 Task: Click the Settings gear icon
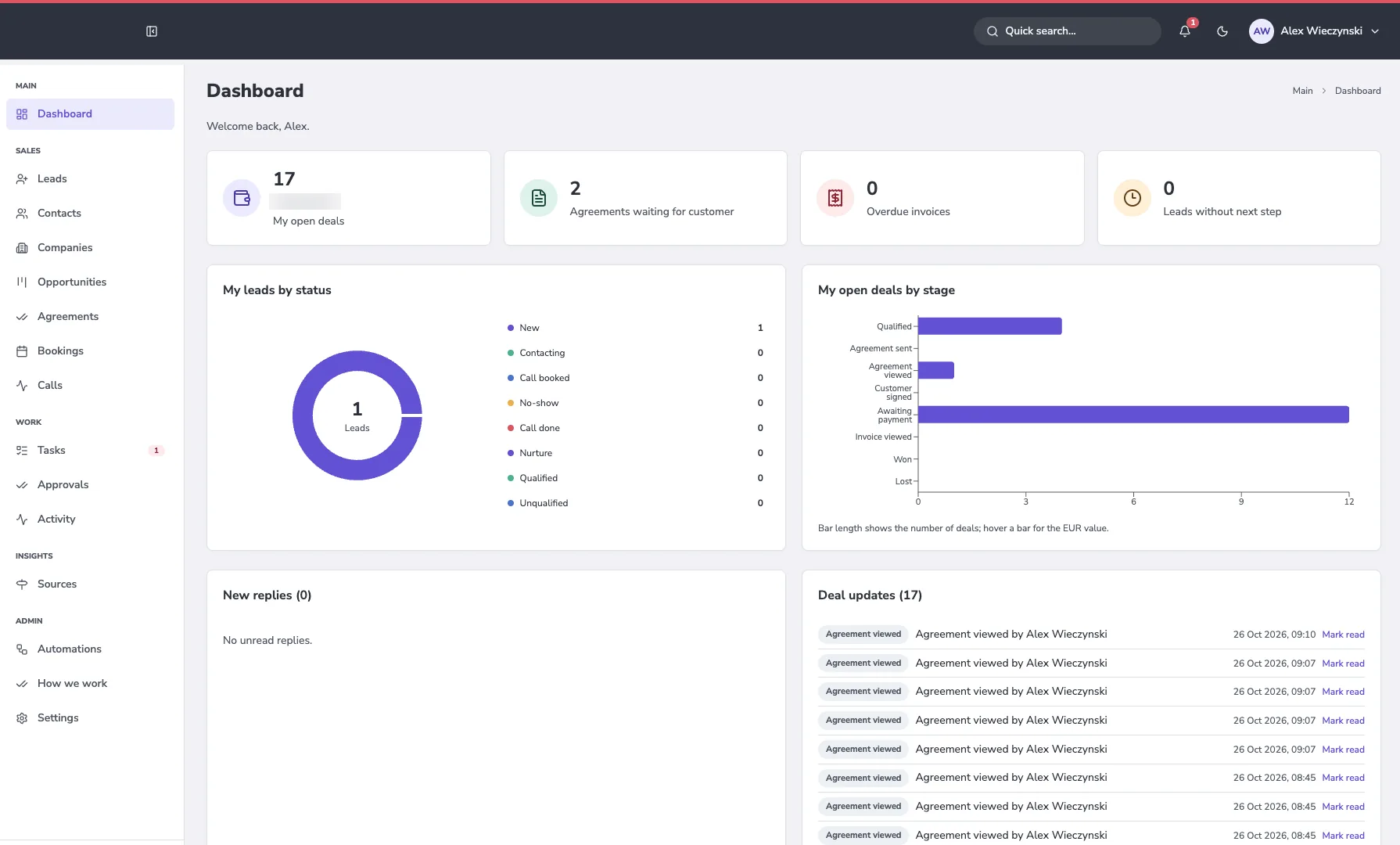click(22, 718)
